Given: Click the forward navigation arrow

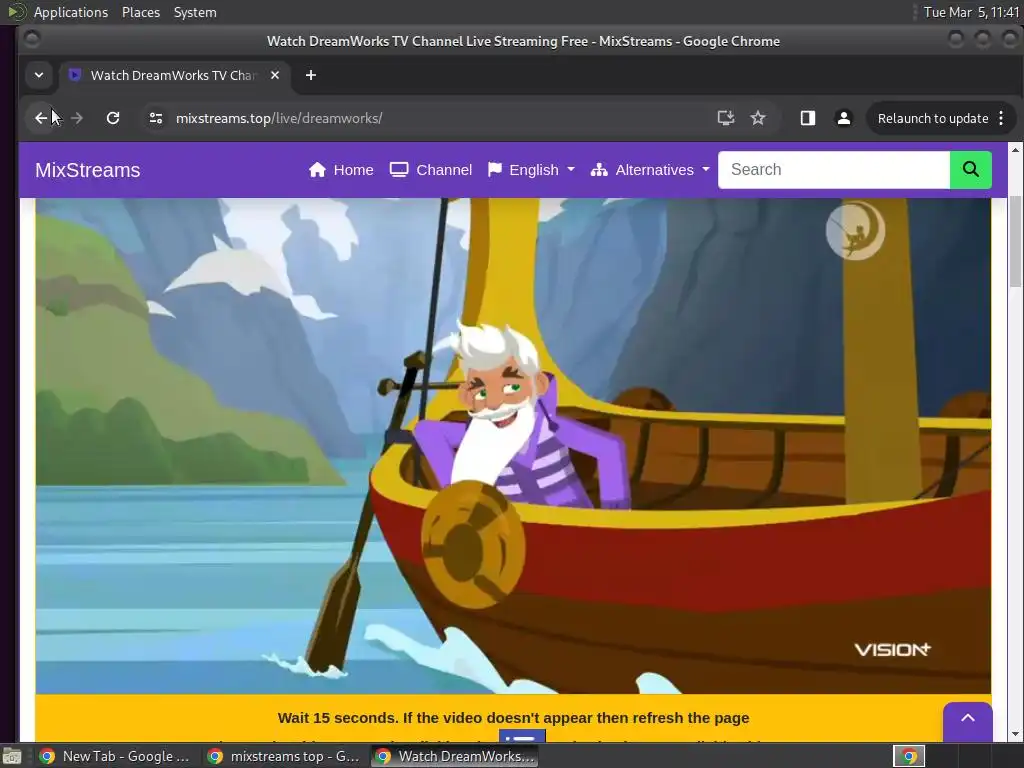Looking at the screenshot, I should click(x=77, y=118).
